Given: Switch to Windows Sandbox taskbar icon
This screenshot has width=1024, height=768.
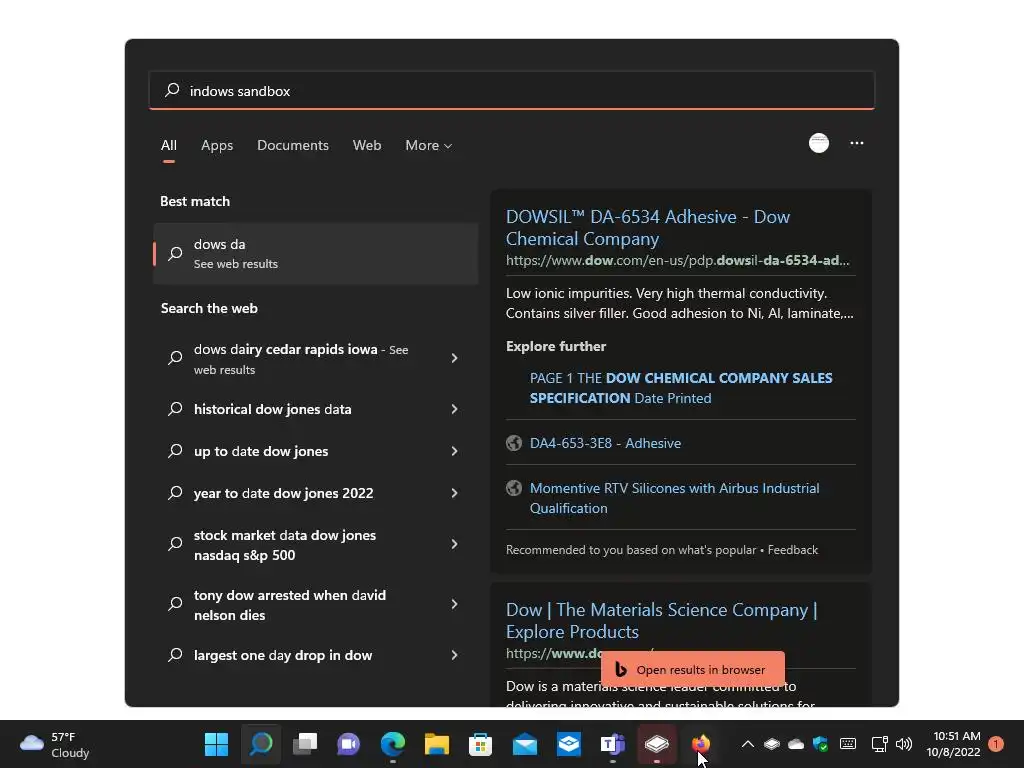Looking at the screenshot, I should [656, 743].
